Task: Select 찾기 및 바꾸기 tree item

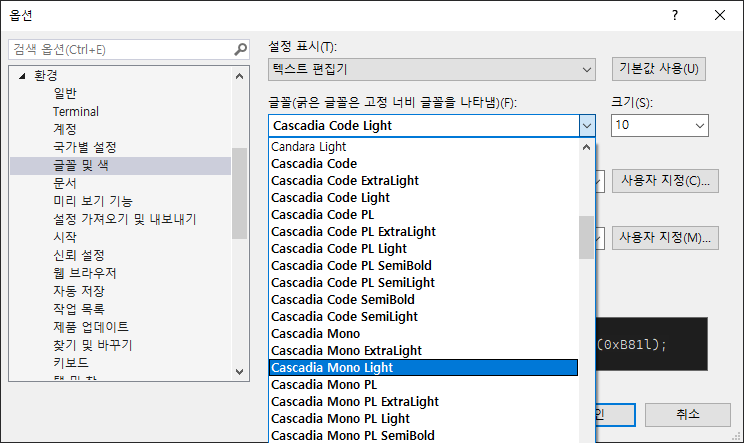Action: tap(93, 345)
